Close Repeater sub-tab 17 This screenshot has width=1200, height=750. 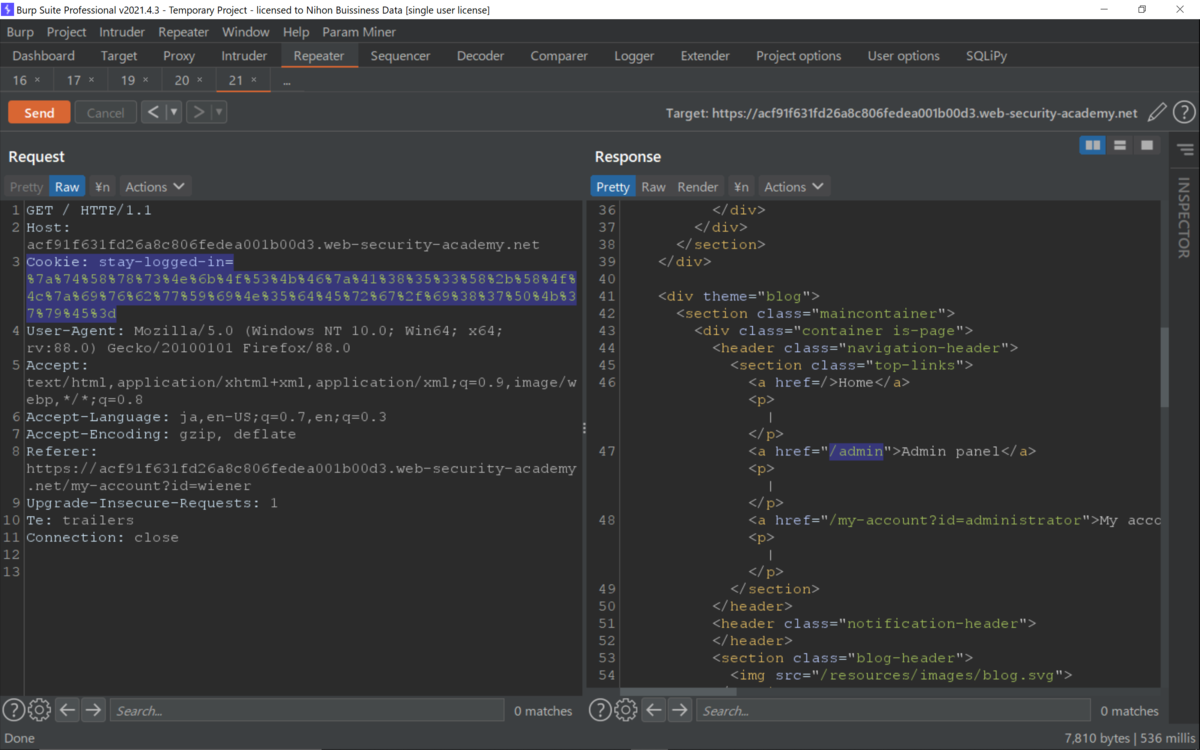[x=92, y=80]
